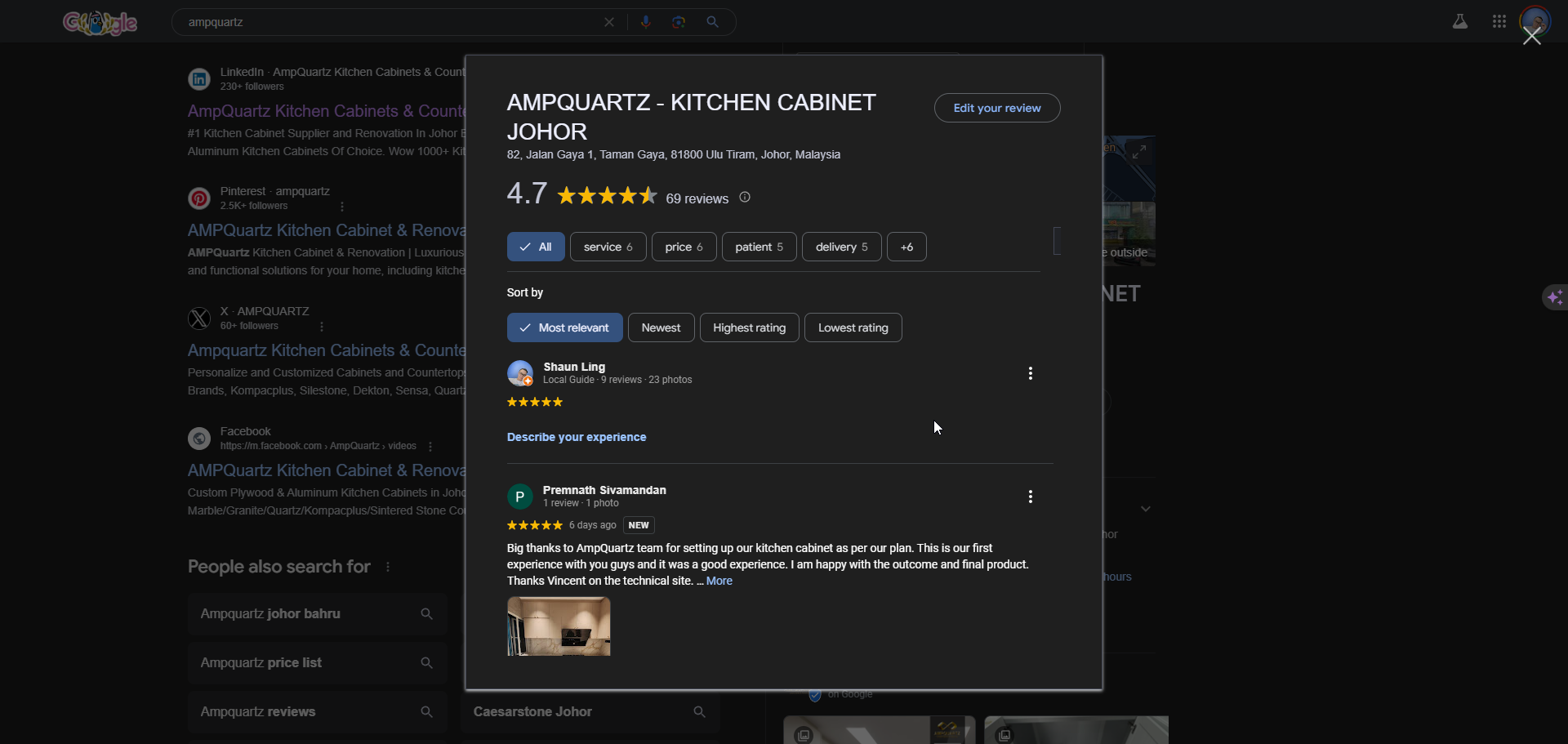Clear the search box text
This screenshot has height=744, width=1568.
[609, 22]
